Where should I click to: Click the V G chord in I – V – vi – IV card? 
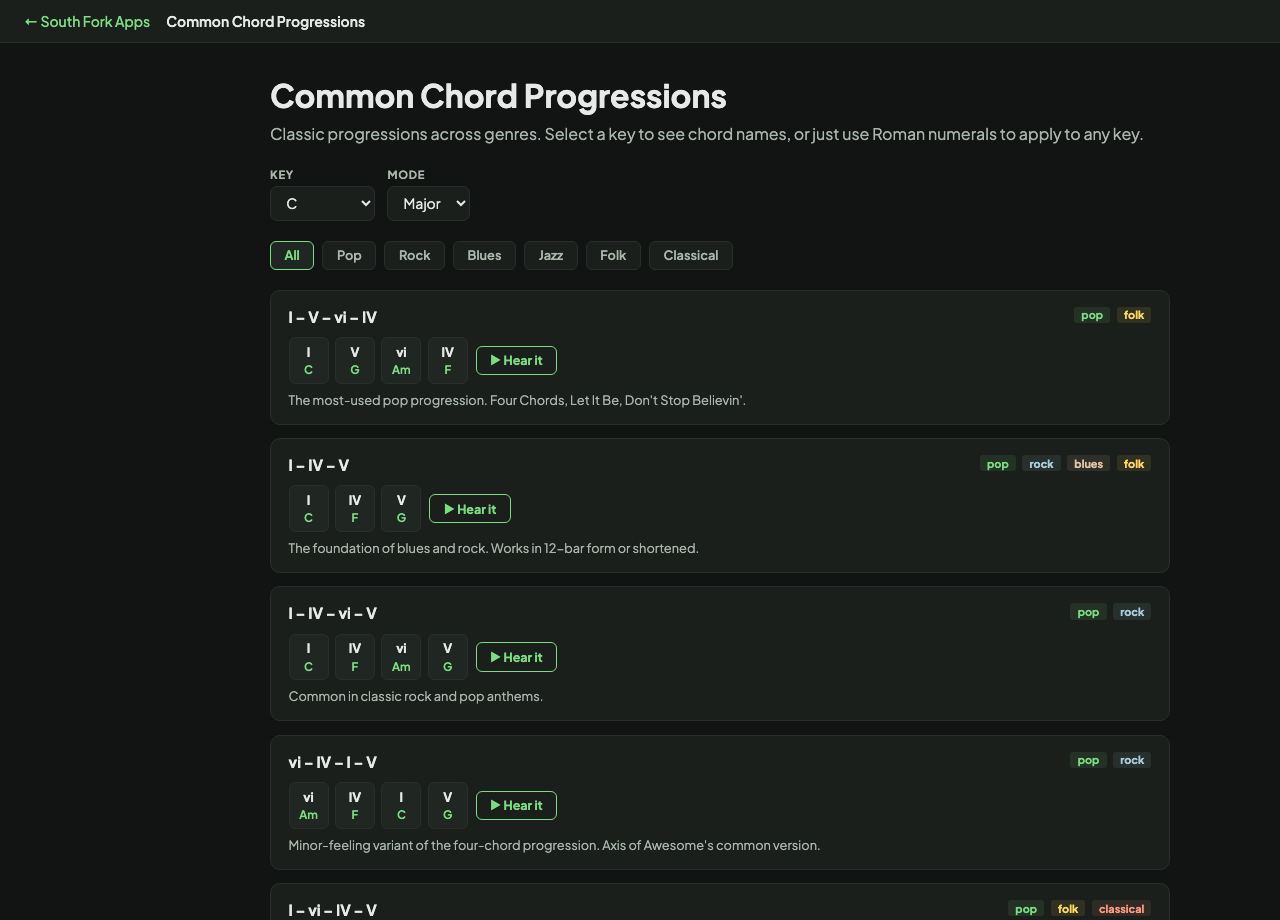pyautogui.click(x=355, y=361)
